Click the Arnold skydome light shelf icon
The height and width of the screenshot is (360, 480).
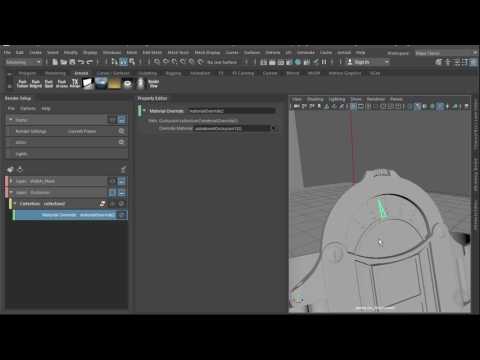(101, 83)
